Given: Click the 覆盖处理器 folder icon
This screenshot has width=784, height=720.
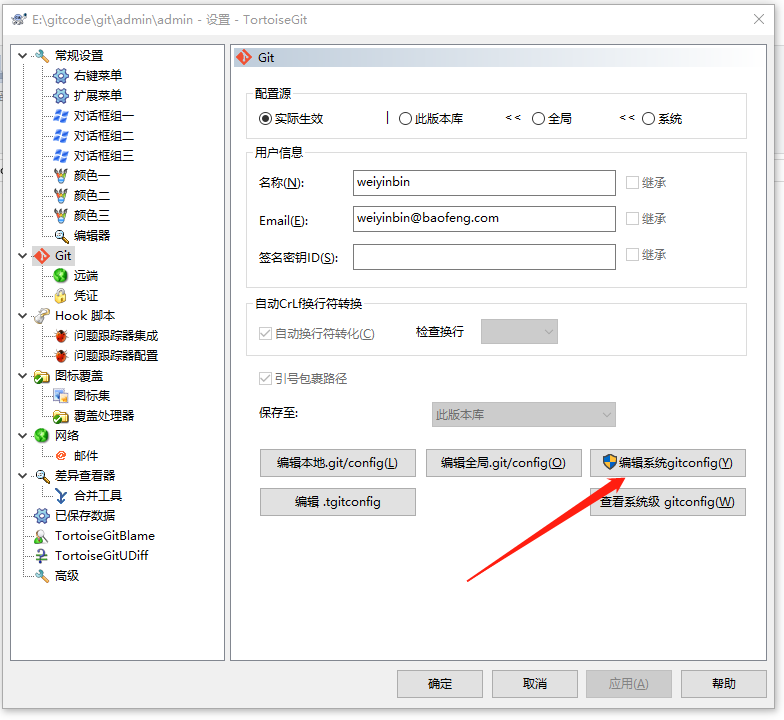Looking at the screenshot, I should tap(60, 416).
